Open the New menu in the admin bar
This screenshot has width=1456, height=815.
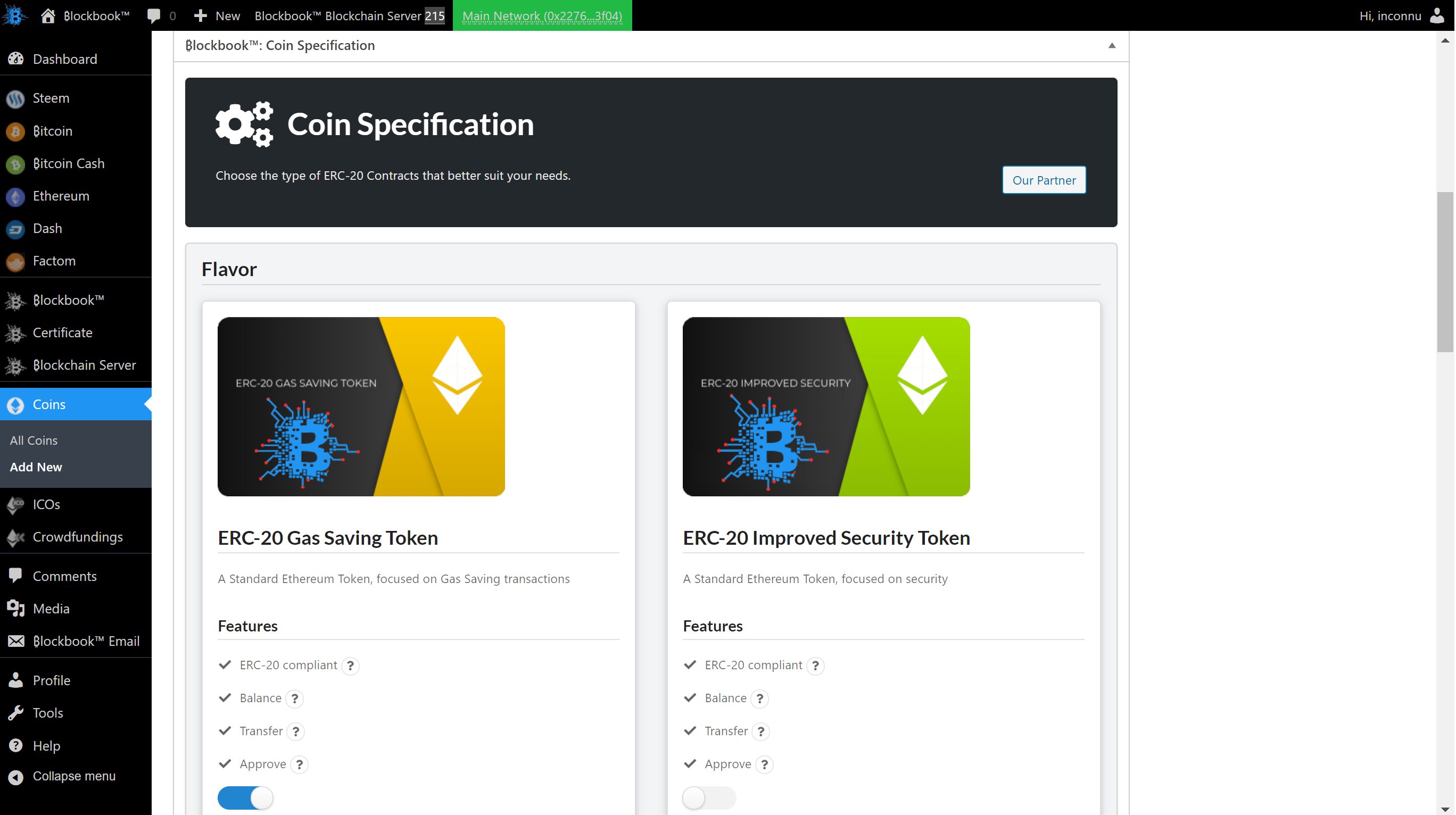click(217, 15)
